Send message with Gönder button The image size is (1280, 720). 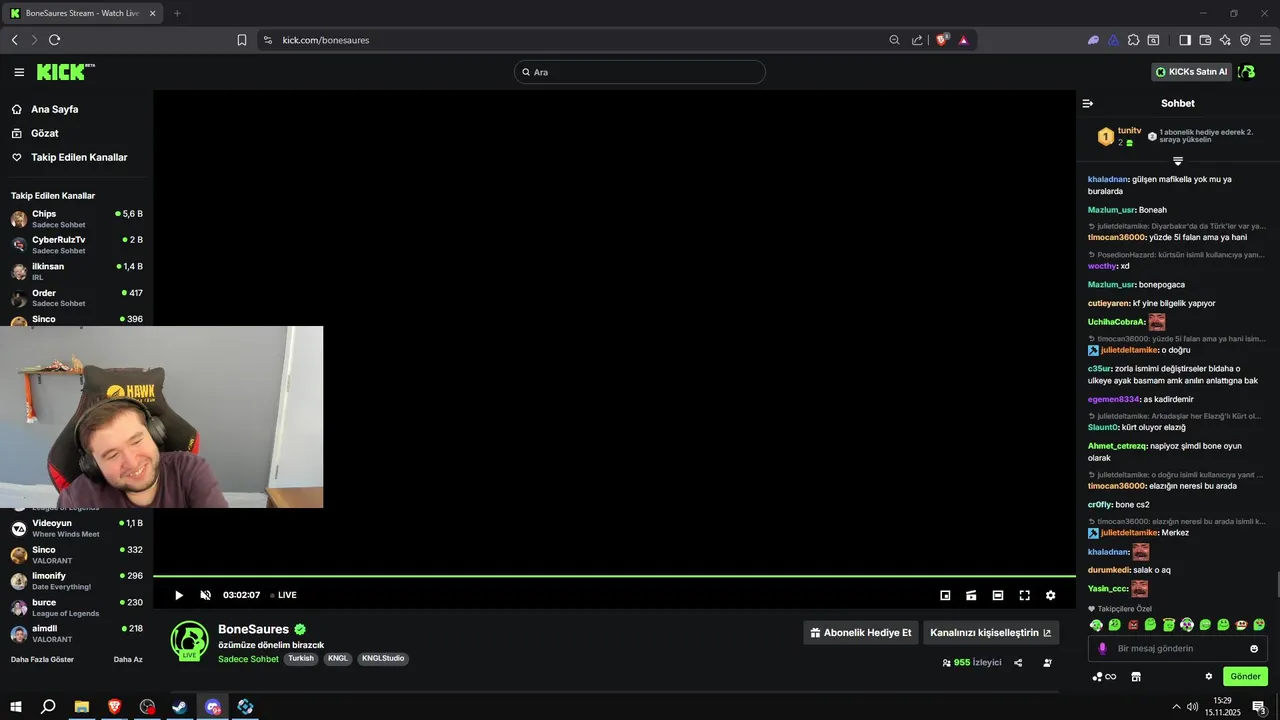pos(1245,676)
